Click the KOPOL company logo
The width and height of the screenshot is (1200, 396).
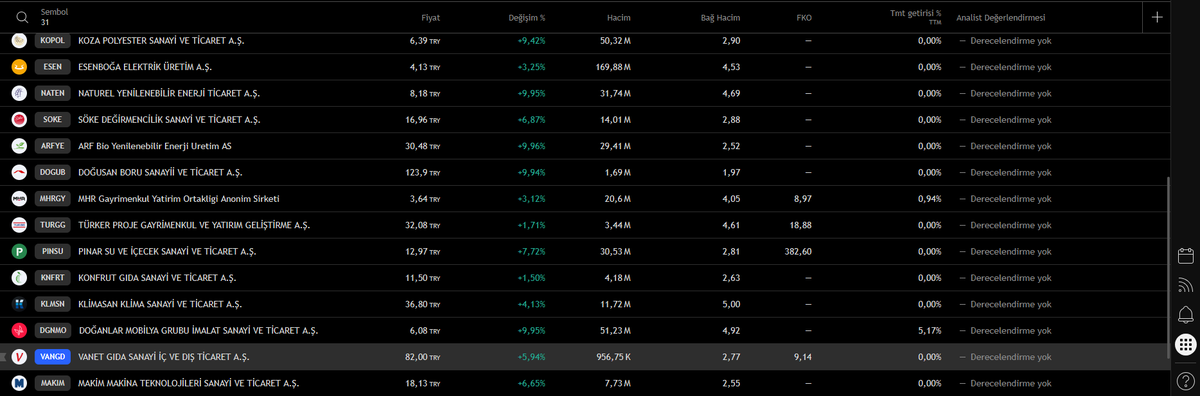(x=19, y=40)
